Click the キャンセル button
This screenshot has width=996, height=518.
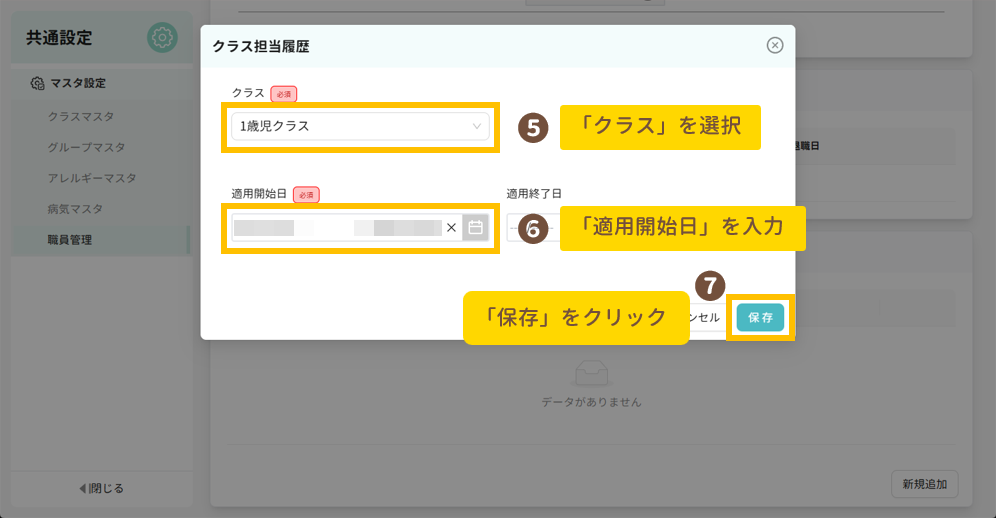point(705,317)
